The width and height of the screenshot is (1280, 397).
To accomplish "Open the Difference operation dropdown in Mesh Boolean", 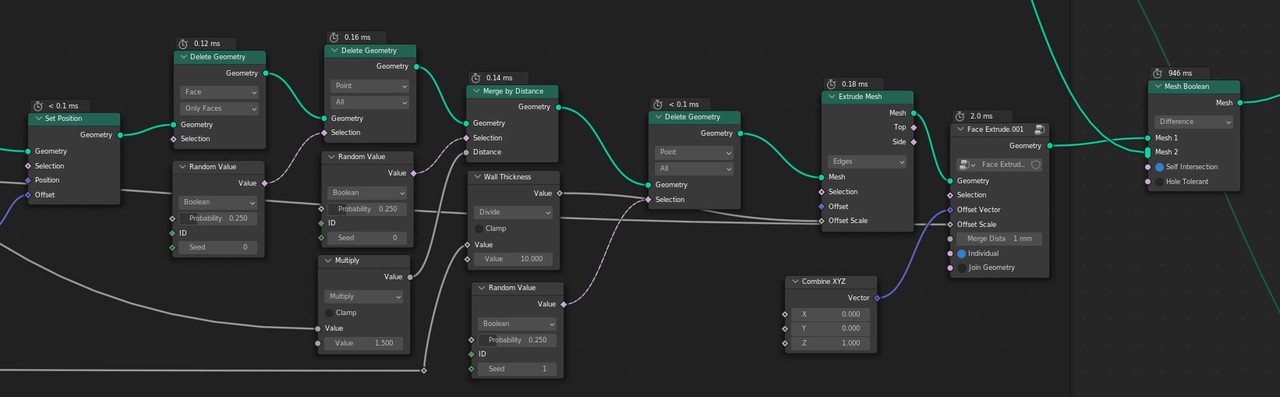I will click(1194, 122).
